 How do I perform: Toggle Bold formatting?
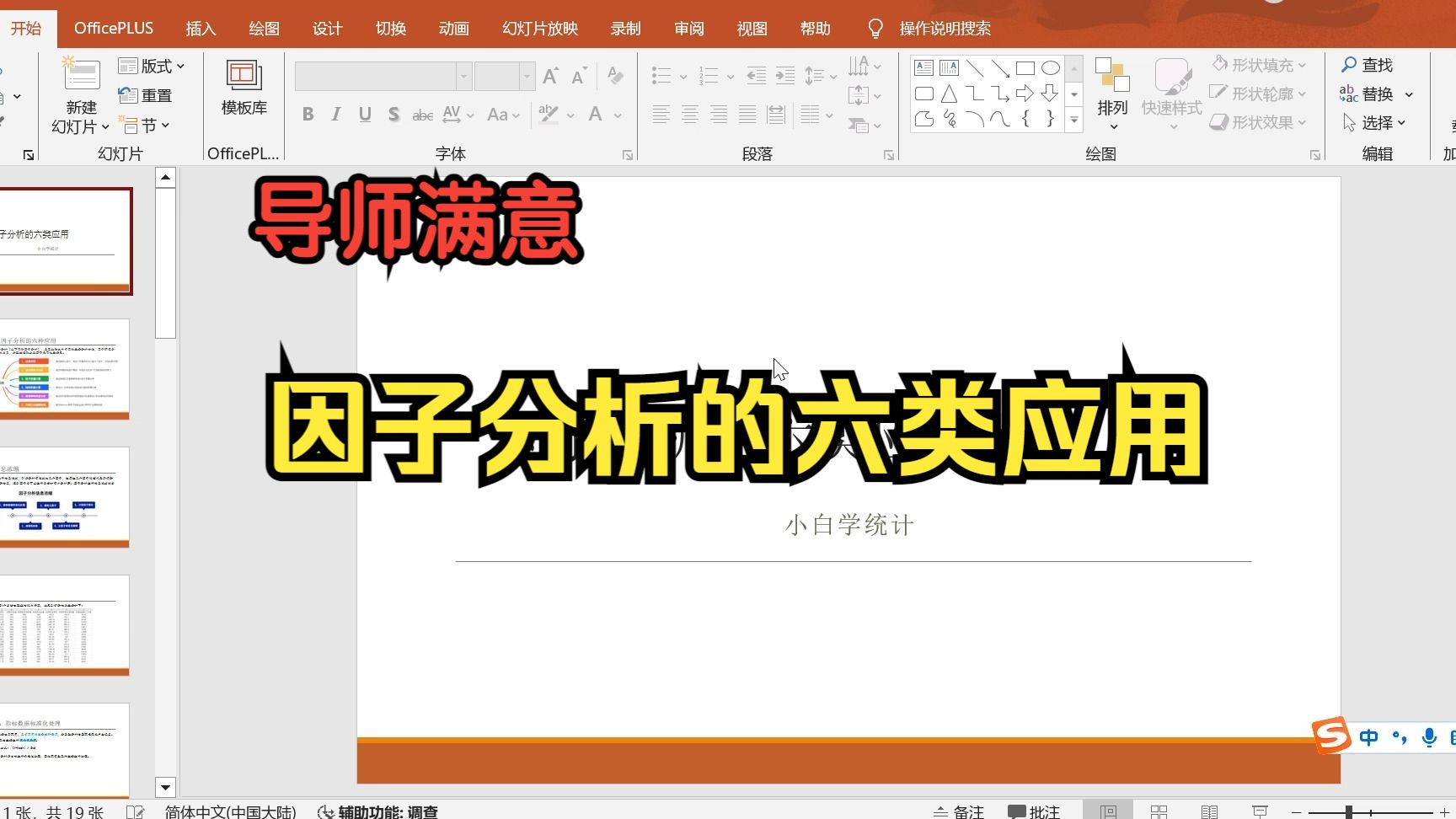308,115
